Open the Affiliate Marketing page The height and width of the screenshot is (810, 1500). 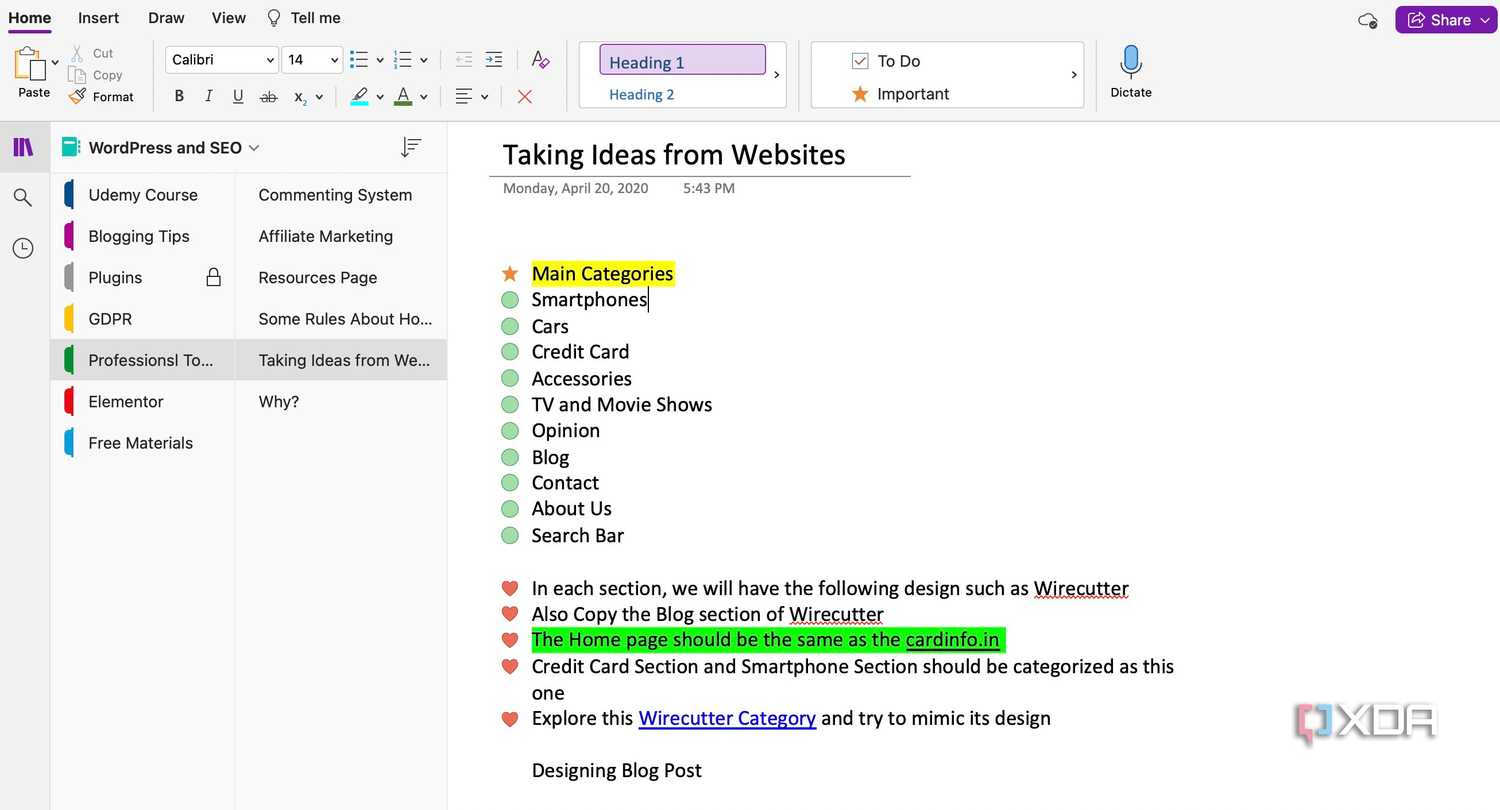(x=341, y=236)
